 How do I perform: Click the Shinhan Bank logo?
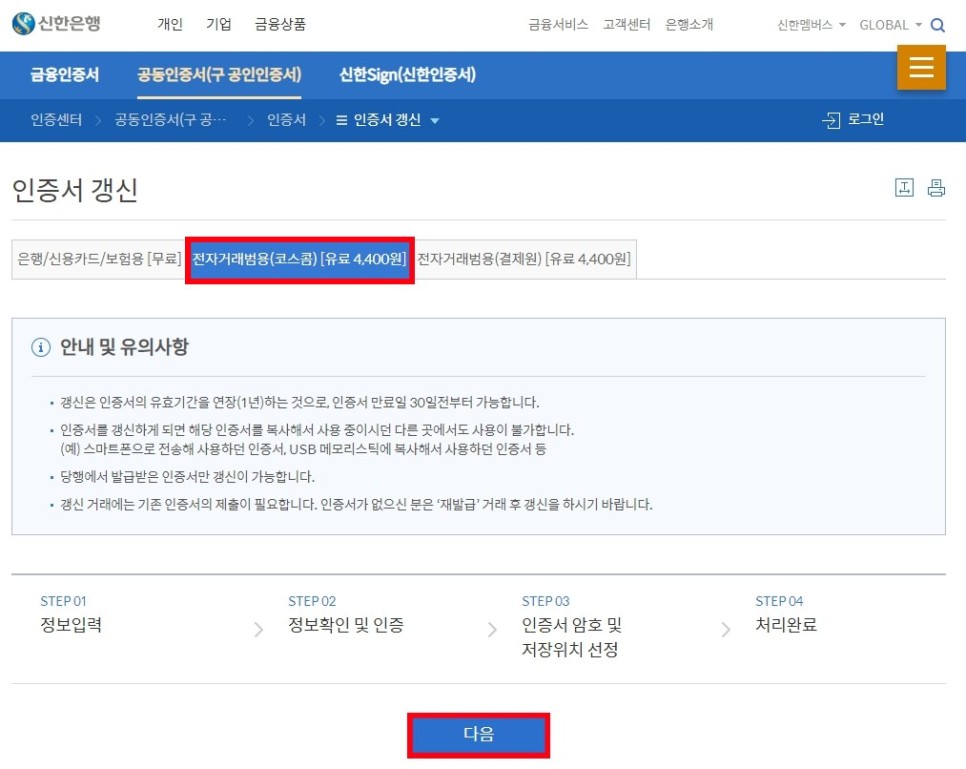point(56,23)
